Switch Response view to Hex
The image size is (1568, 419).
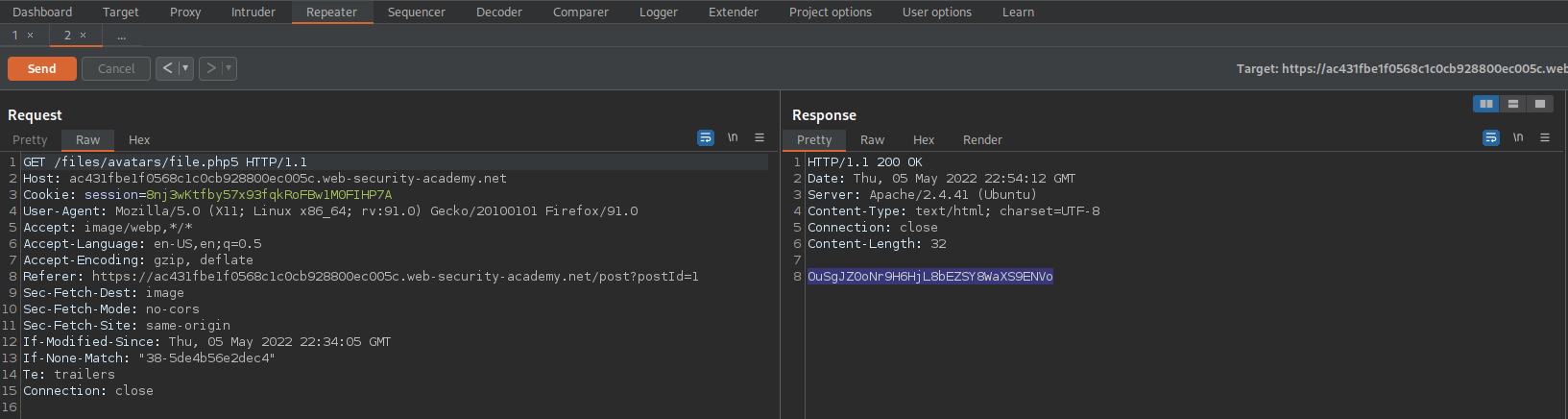click(924, 139)
